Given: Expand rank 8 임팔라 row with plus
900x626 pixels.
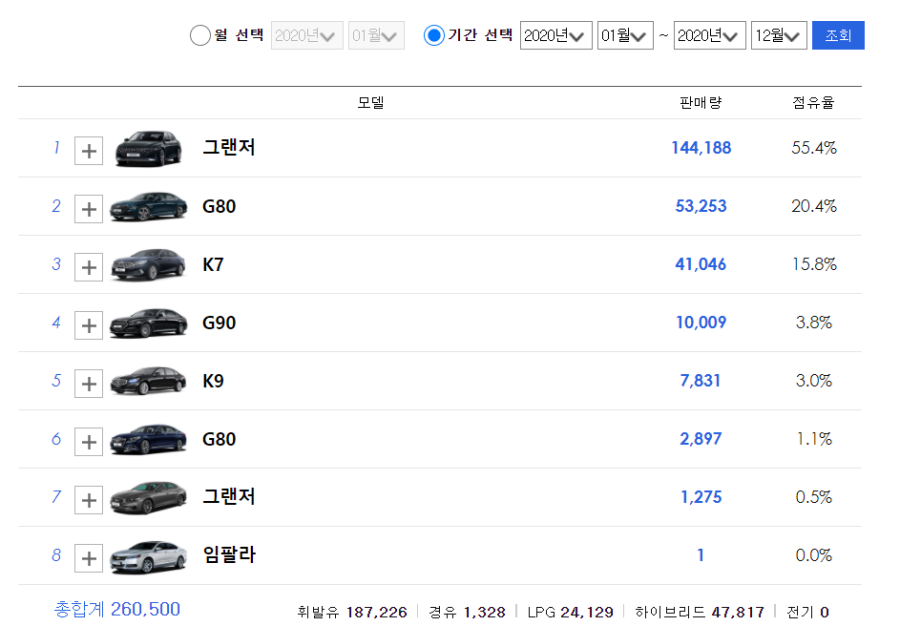Looking at the screenshot, I should (88, 558).
